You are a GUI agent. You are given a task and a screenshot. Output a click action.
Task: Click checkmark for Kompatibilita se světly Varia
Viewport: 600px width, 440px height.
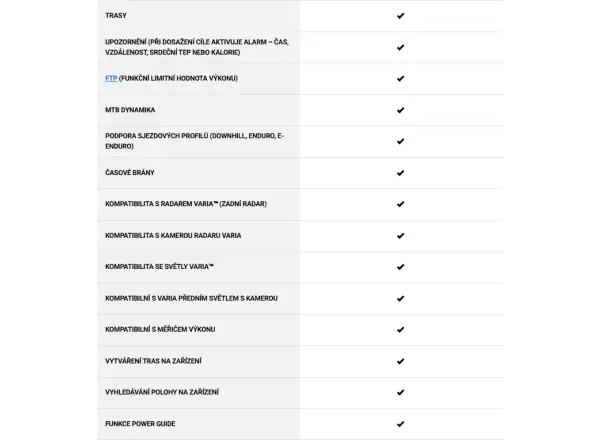pyautogui.click(x=400, y=267)
